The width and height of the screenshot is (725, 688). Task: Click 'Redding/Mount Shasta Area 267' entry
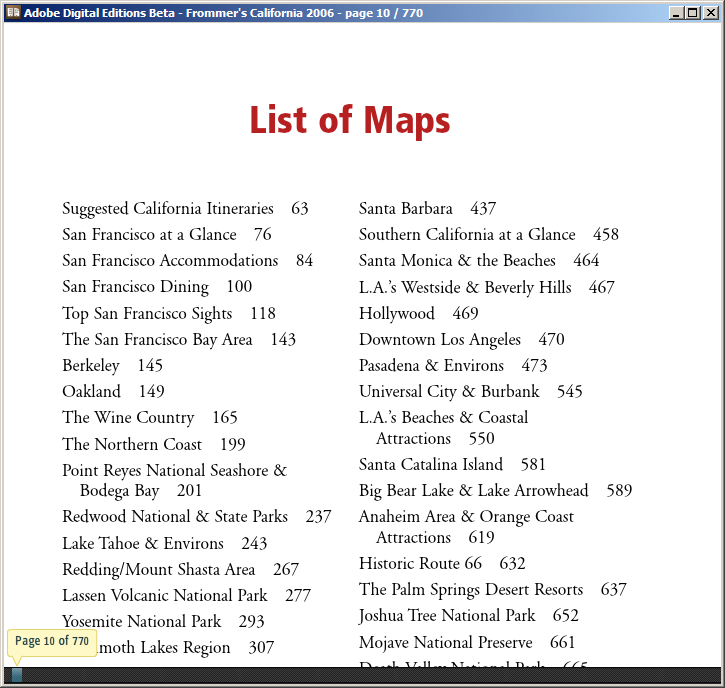(x=180, y=570)
